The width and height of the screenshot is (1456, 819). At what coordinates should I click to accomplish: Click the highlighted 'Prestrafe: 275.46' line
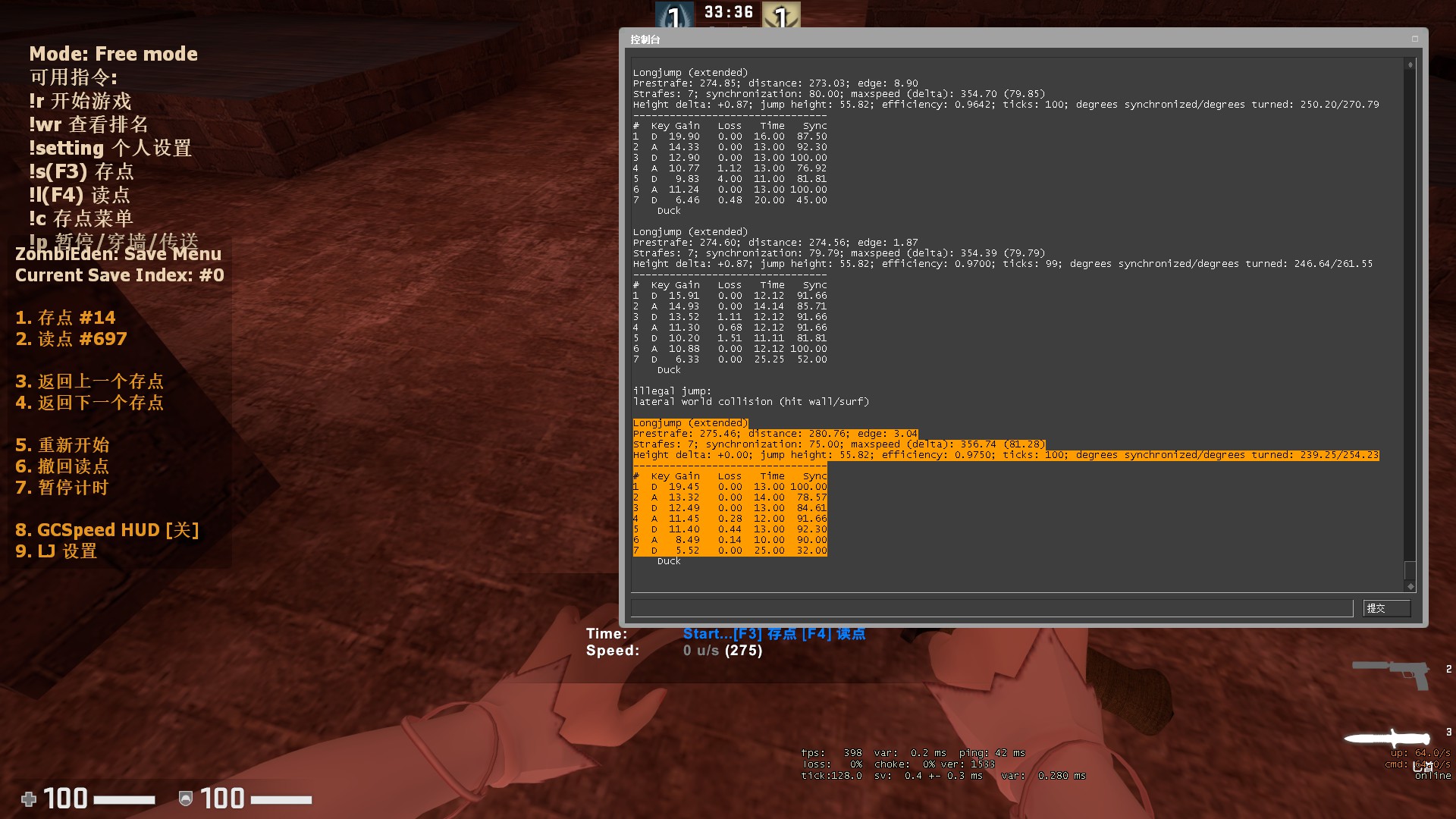point(775,434)
